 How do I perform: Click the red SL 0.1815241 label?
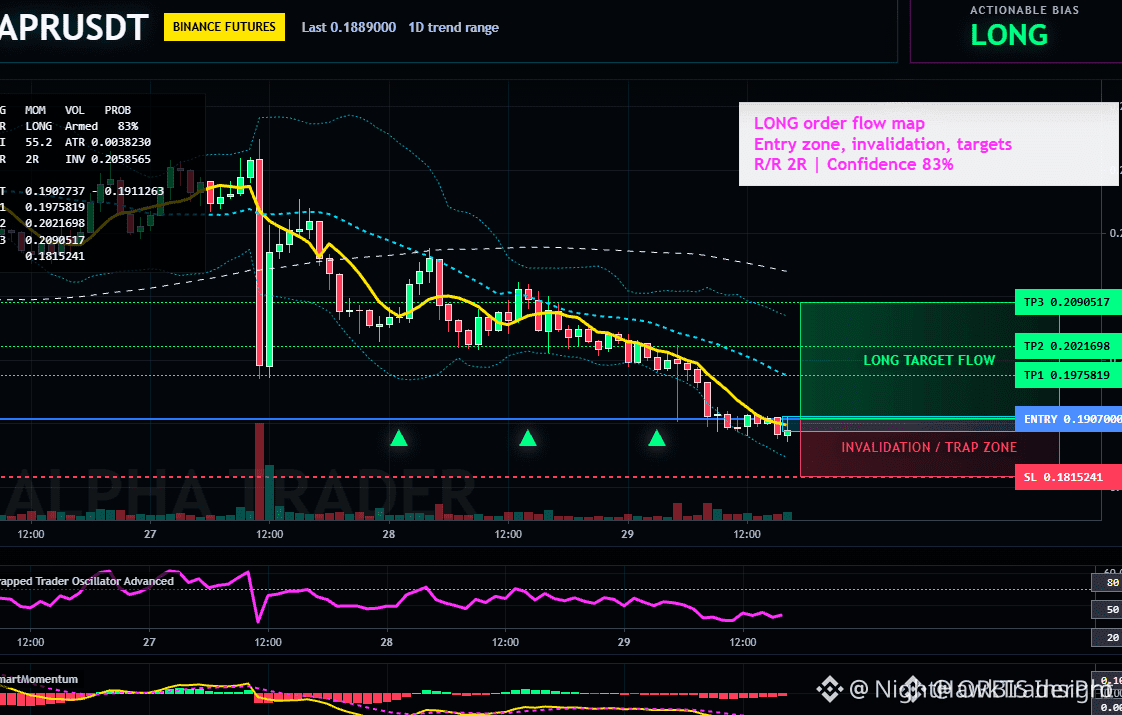[1066, 477]
